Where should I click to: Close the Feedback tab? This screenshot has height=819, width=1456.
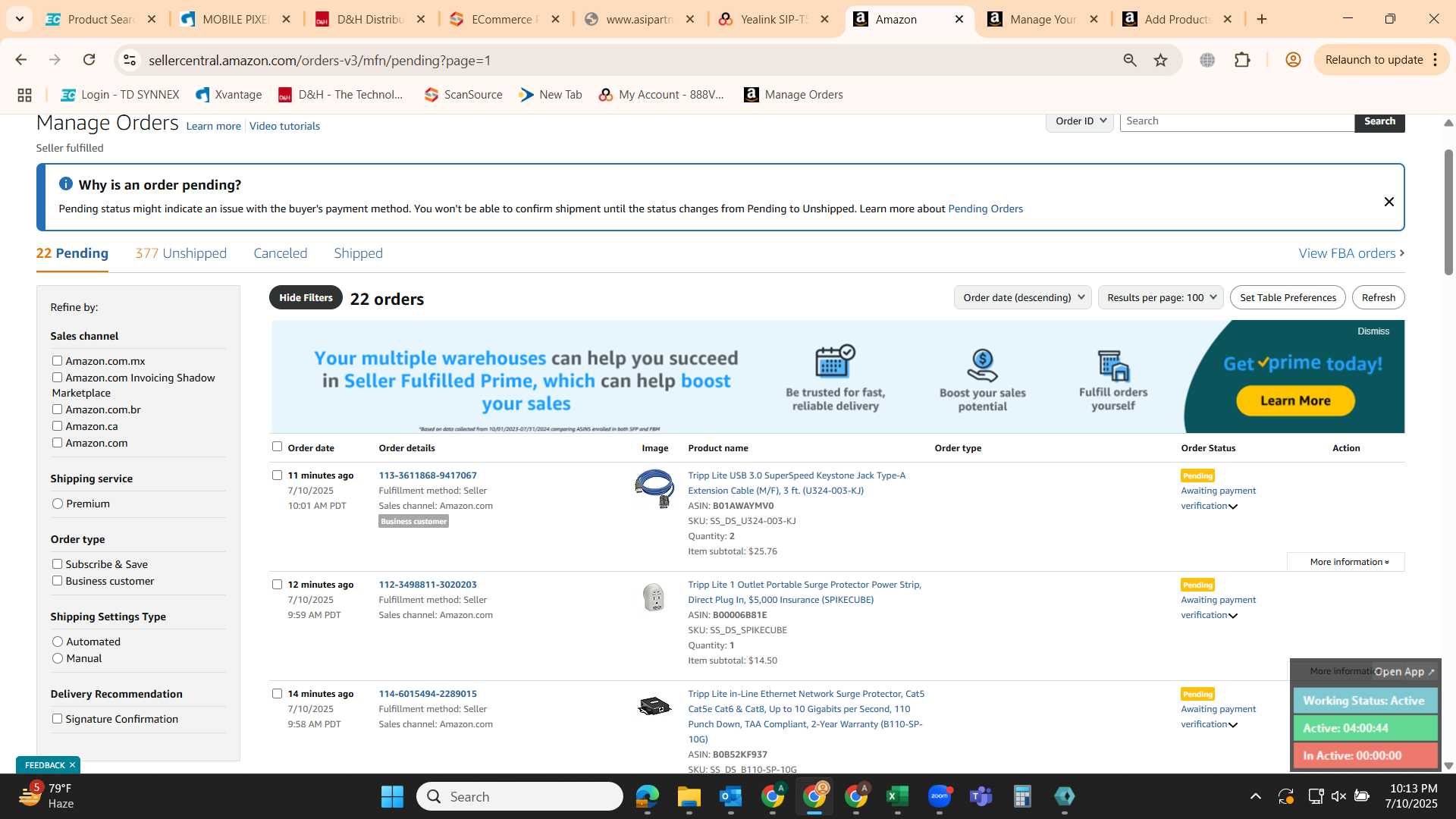[x=72, y=765]
